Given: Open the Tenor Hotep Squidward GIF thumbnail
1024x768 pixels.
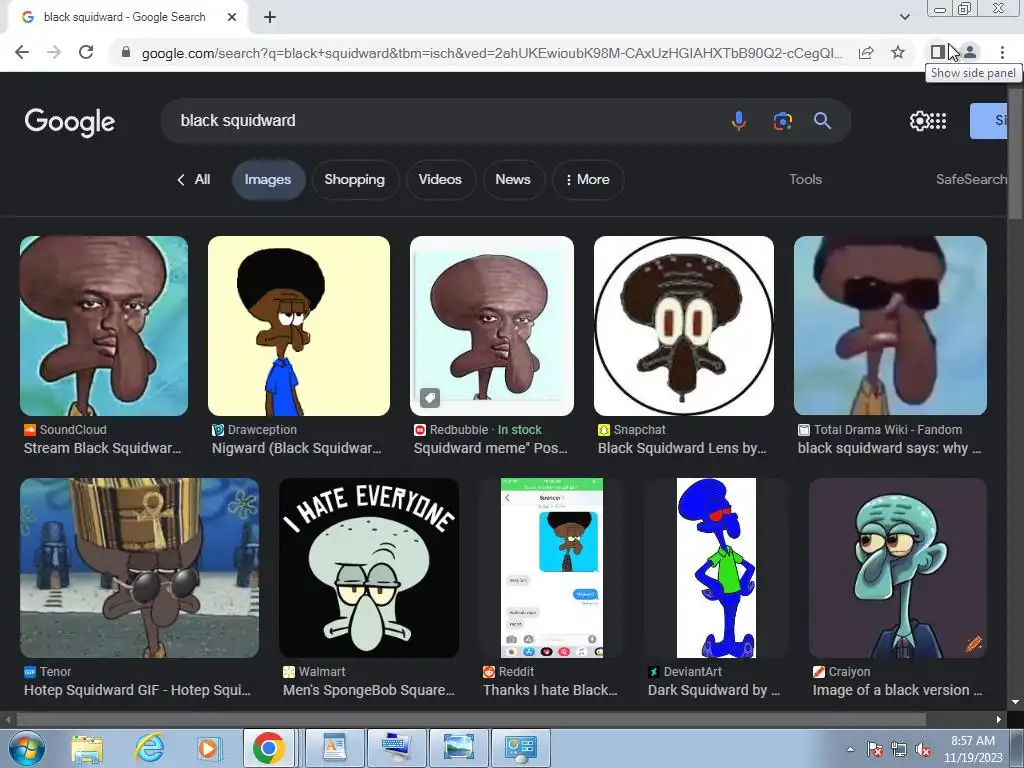Looking at the screenshot, I should pyautogui.click(x=140, y=568).
